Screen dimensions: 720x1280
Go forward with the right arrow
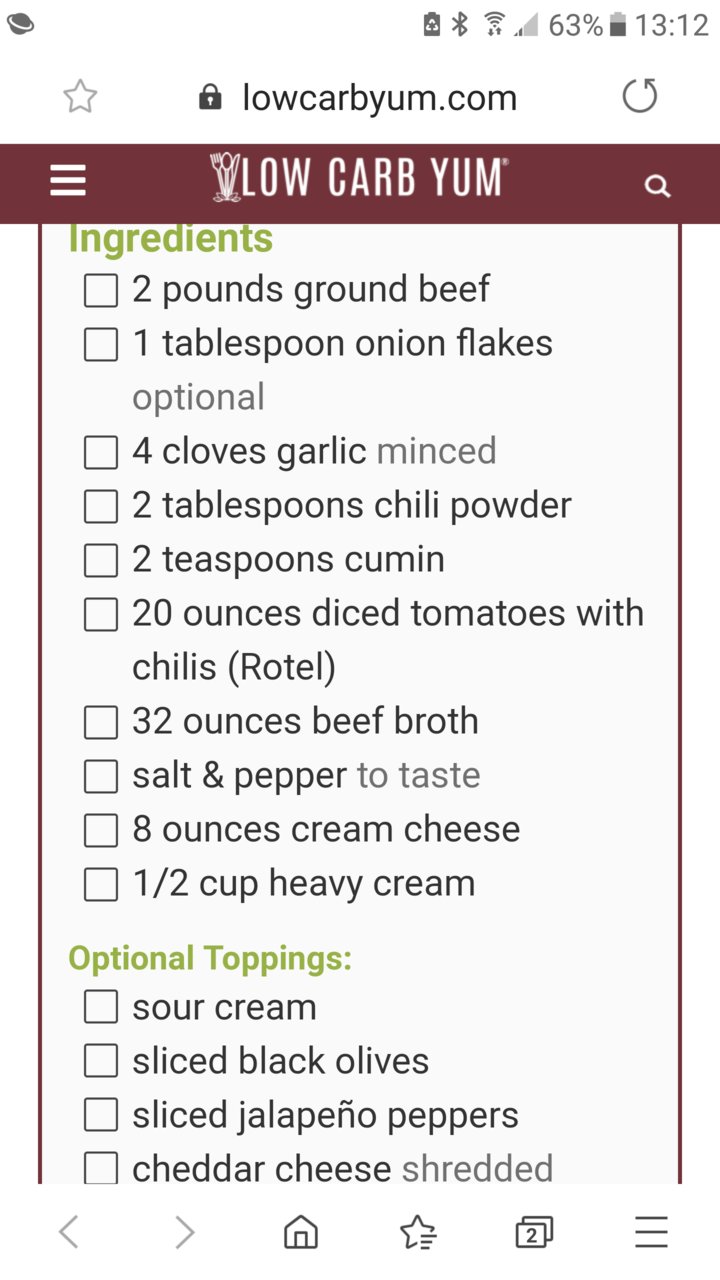(185, 1232)
